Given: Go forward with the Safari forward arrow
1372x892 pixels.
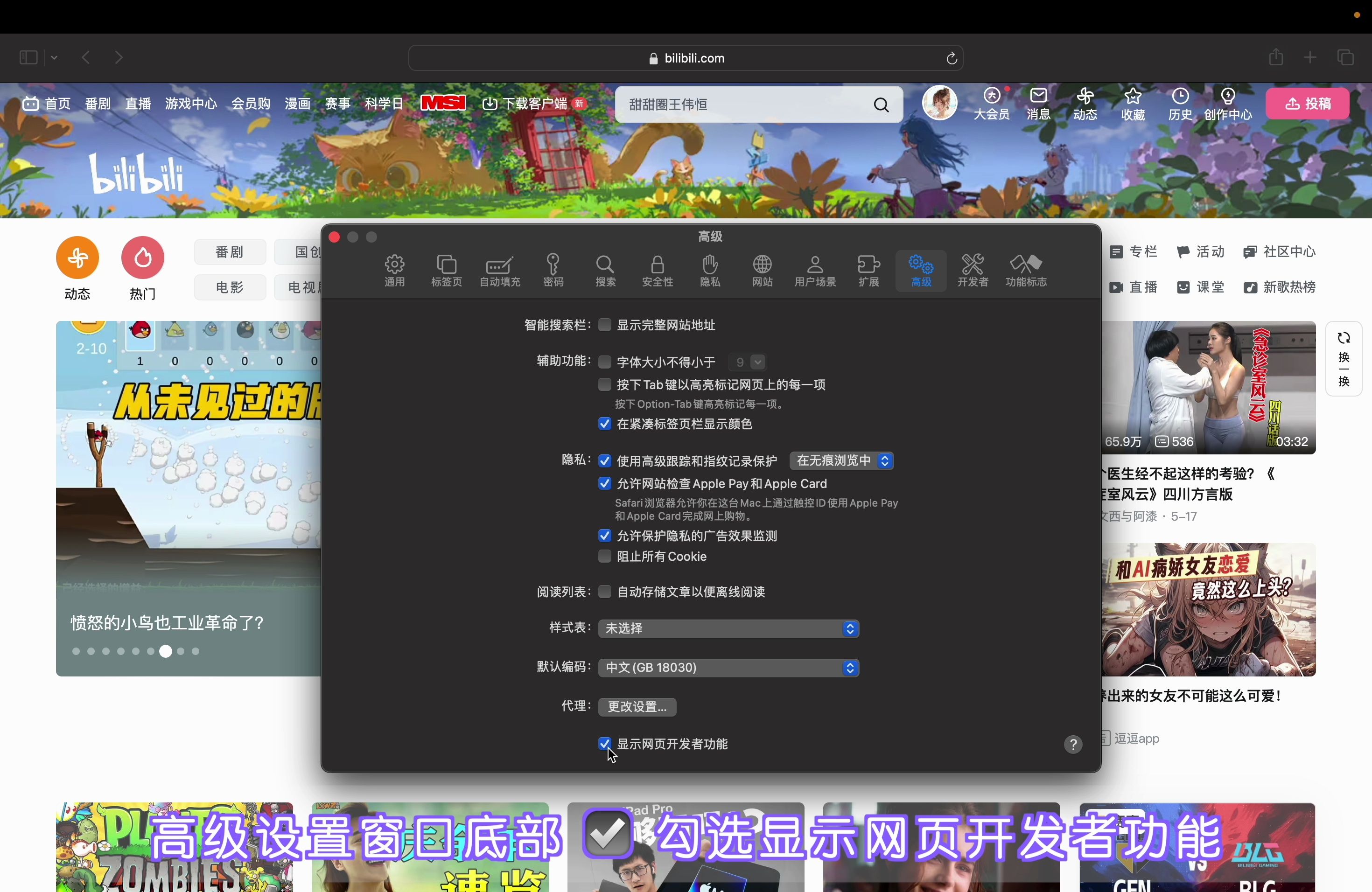Looking at the screenshot, I should coord(119,58).
